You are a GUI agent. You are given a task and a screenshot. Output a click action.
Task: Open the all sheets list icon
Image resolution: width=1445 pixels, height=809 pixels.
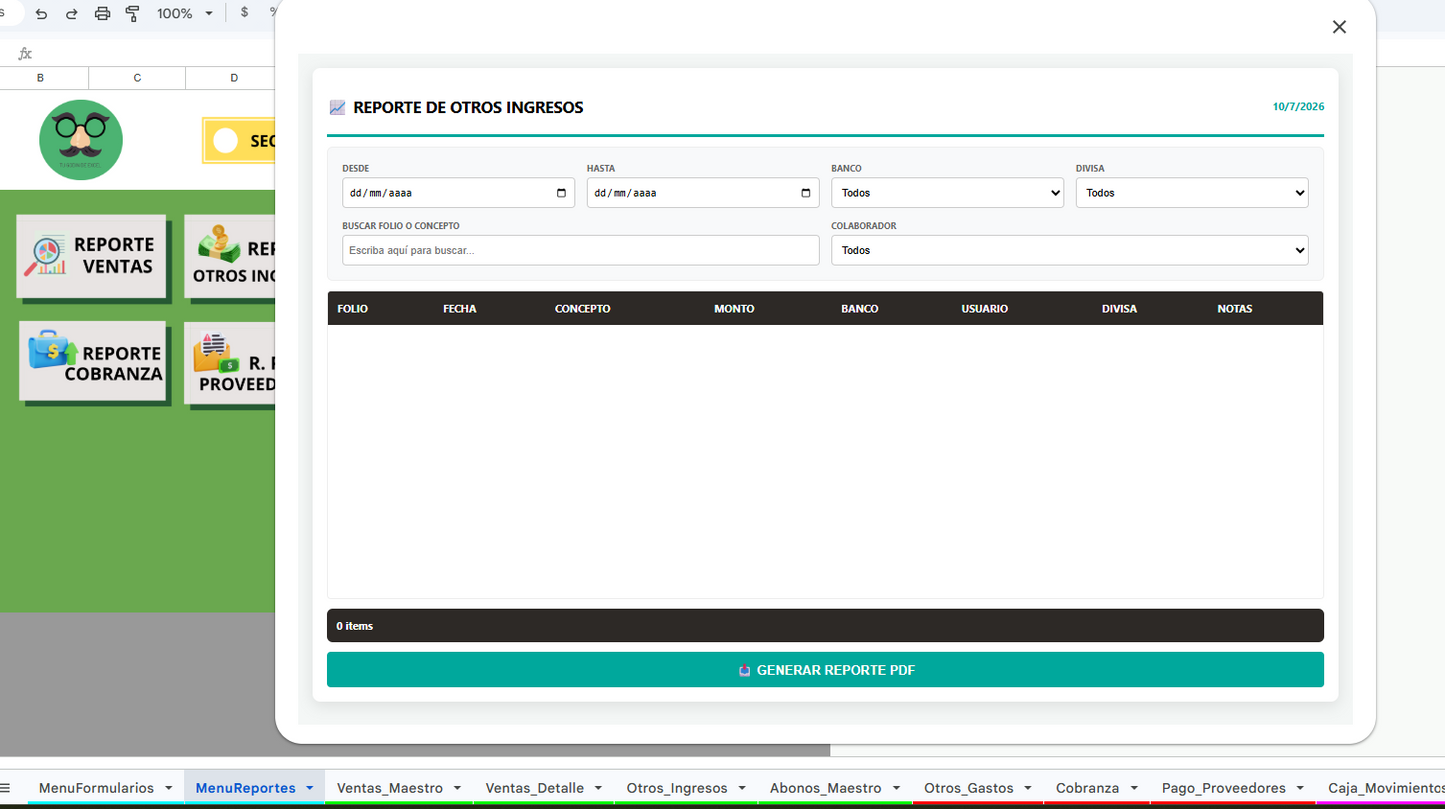point(6,788)
